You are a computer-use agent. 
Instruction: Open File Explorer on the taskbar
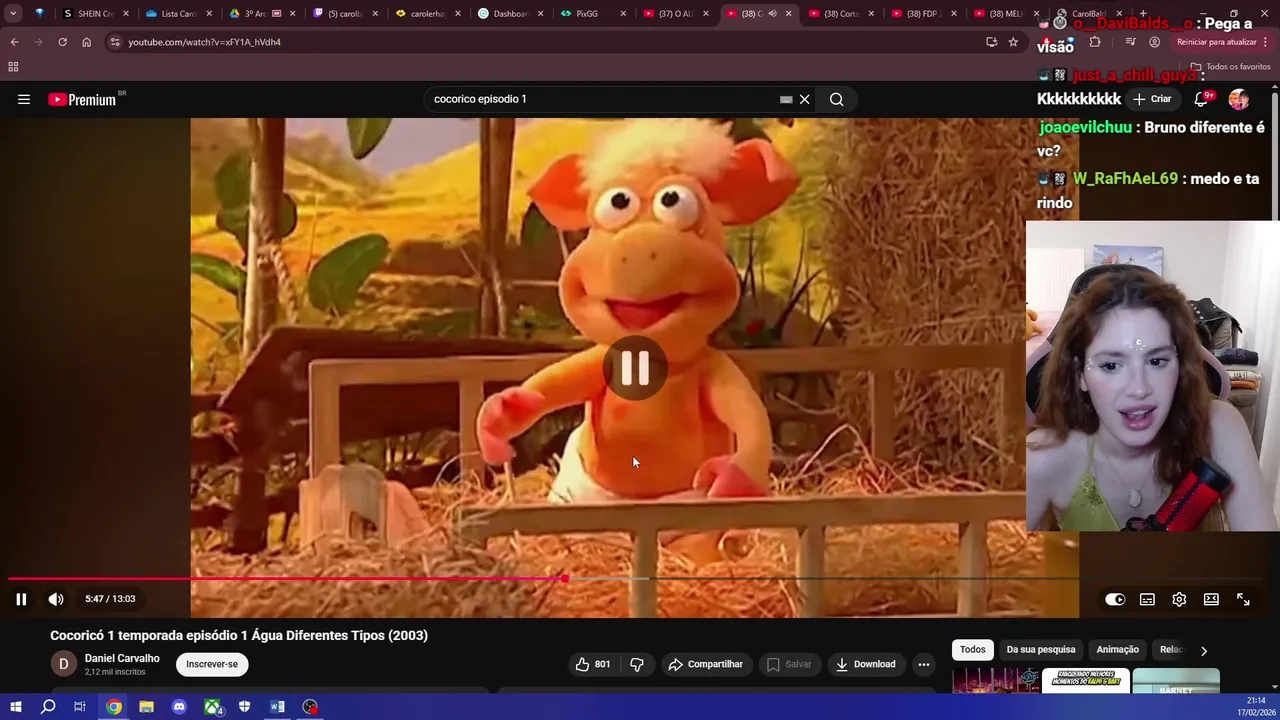tap(146, 707)
